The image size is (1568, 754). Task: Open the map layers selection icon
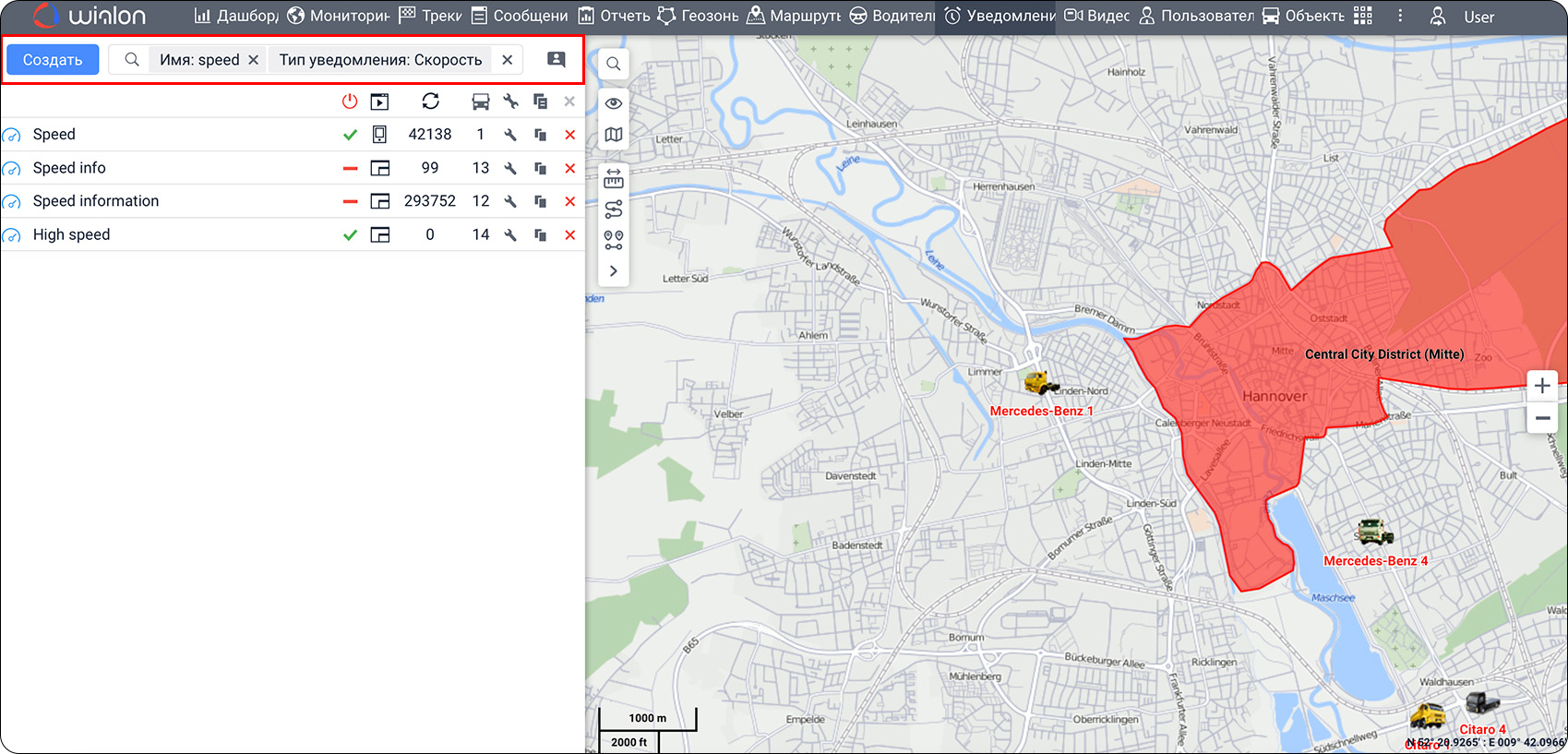click(614, 135)
